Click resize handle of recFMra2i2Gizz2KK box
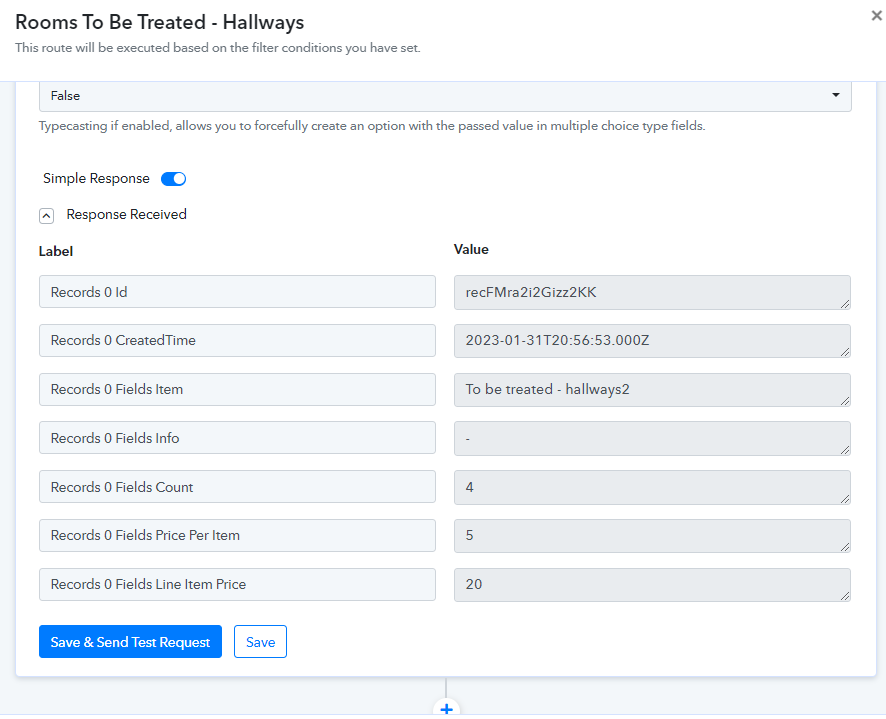The height and width of the screenshot is (719, 886). click(x=845, y=304)
